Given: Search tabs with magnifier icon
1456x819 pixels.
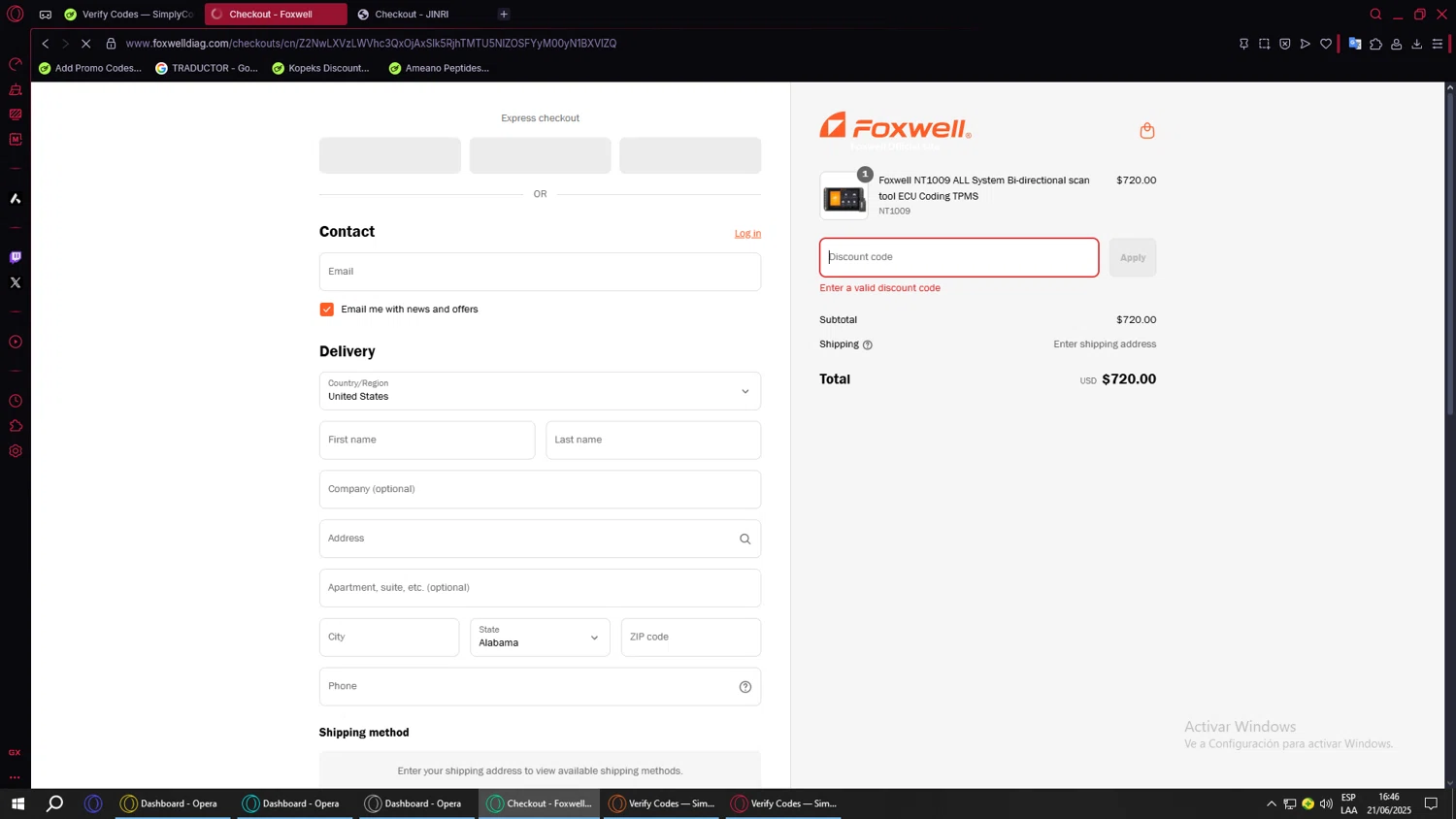Looking at the screenshot, I should [1375, 14].
